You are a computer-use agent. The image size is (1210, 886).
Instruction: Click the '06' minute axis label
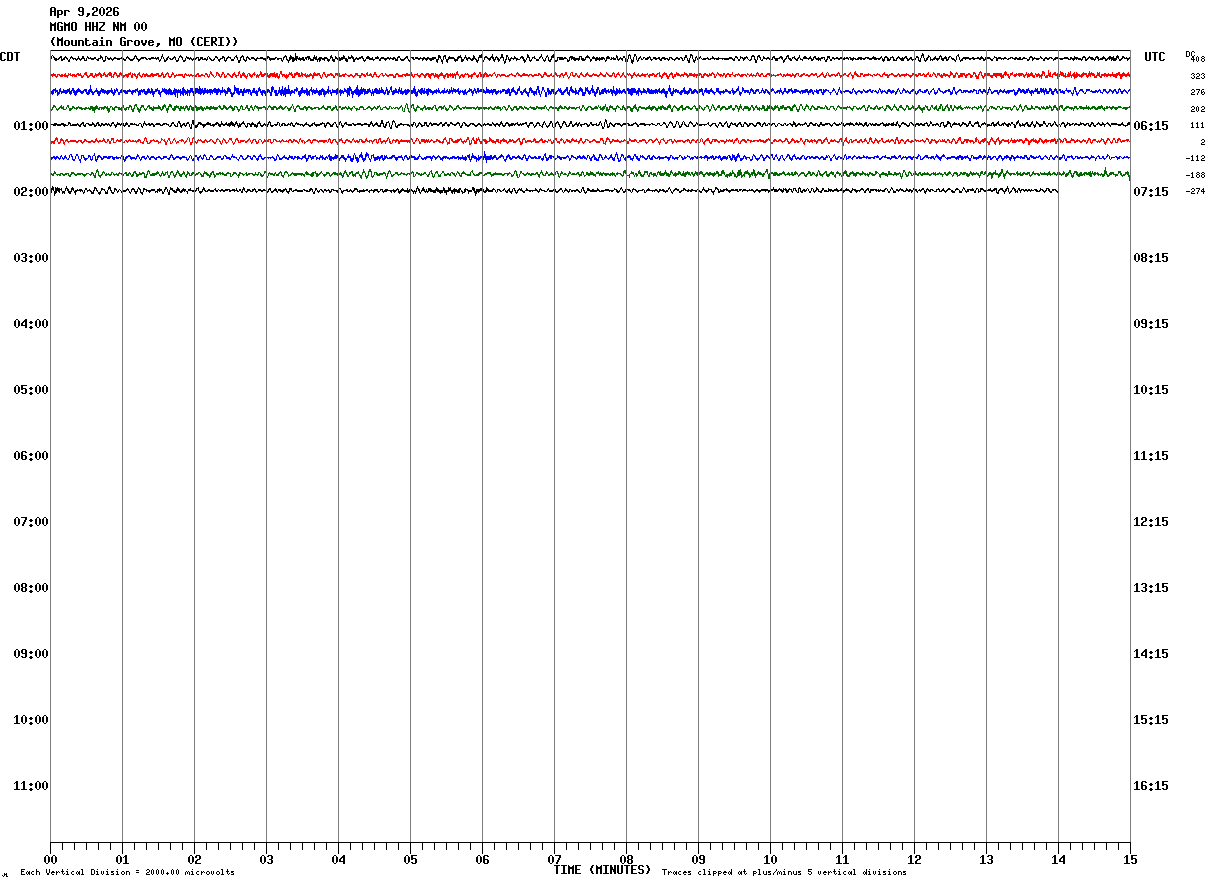pyautogui.click(x=482, y=860)
